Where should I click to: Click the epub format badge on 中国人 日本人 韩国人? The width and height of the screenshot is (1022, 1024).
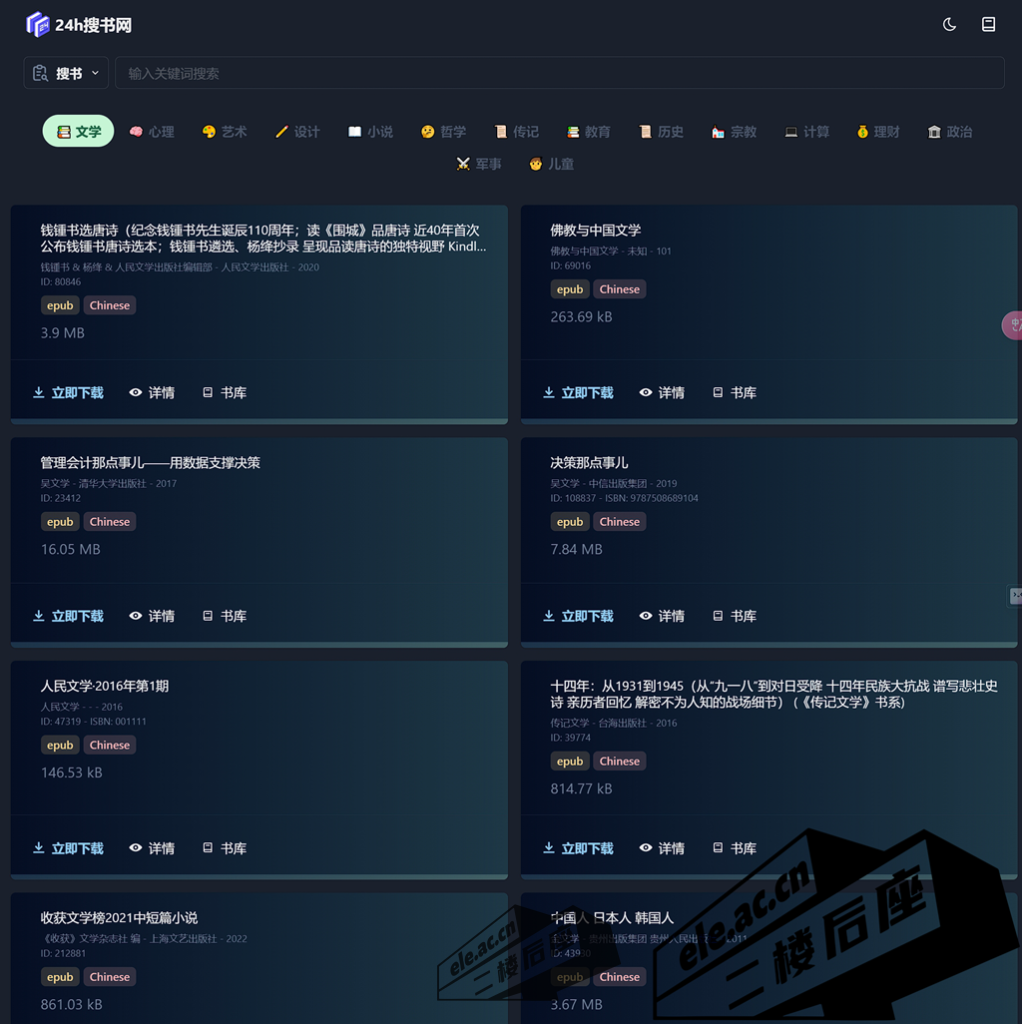(x=569, y=977)
